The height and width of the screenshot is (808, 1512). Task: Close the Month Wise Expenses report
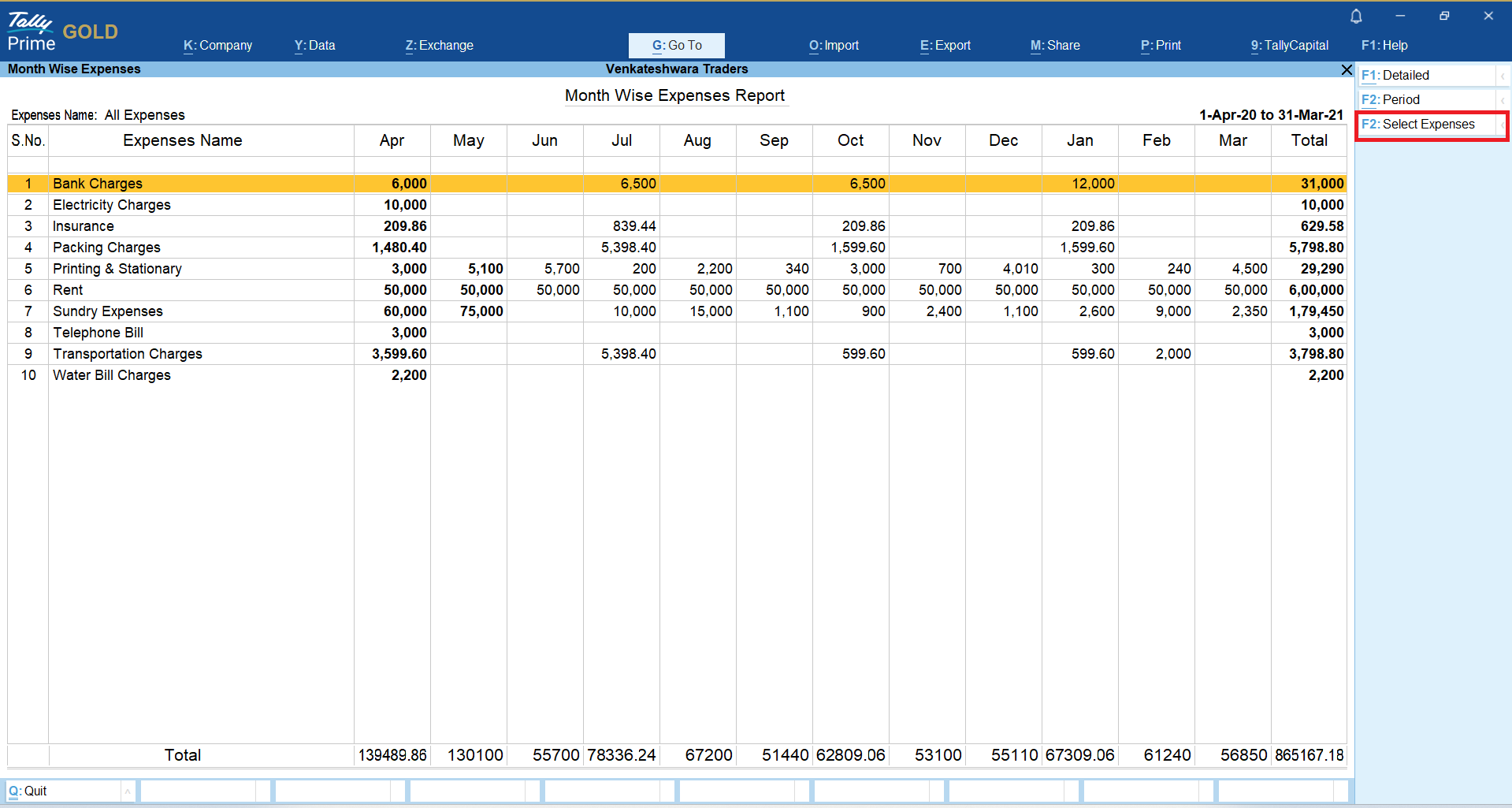click(1347, 70)
